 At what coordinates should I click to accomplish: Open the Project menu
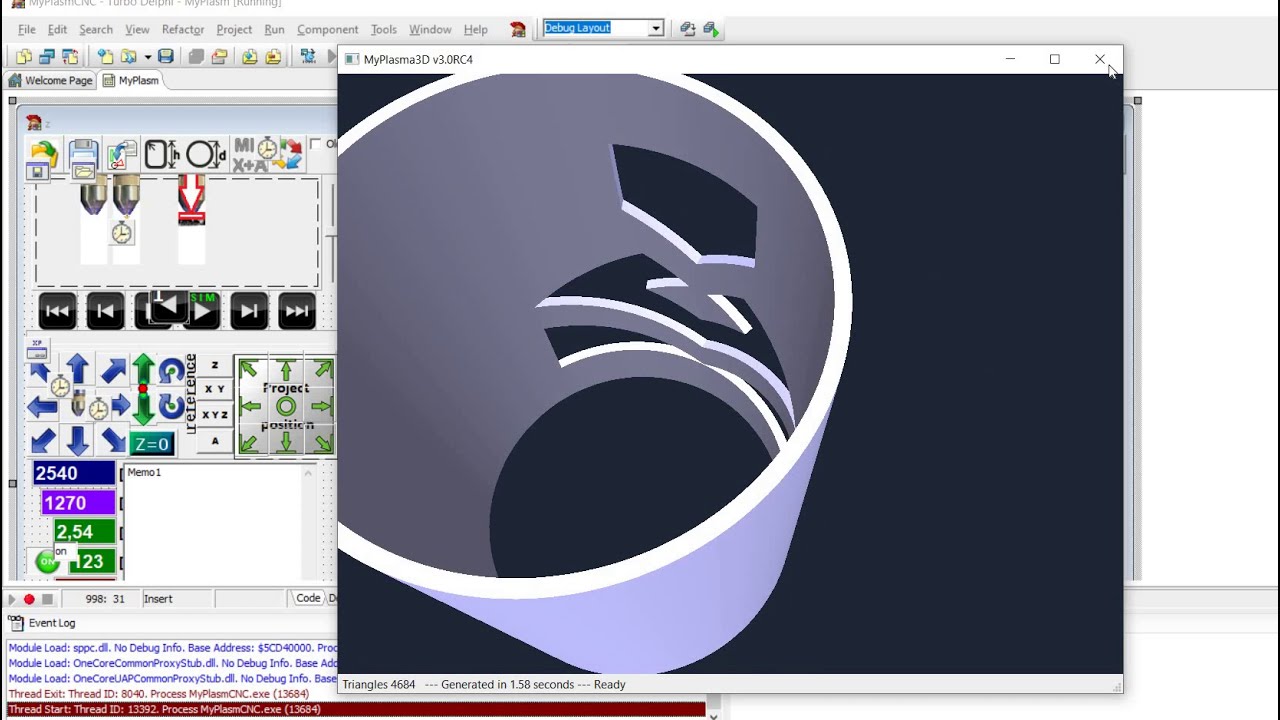(234, 29)
